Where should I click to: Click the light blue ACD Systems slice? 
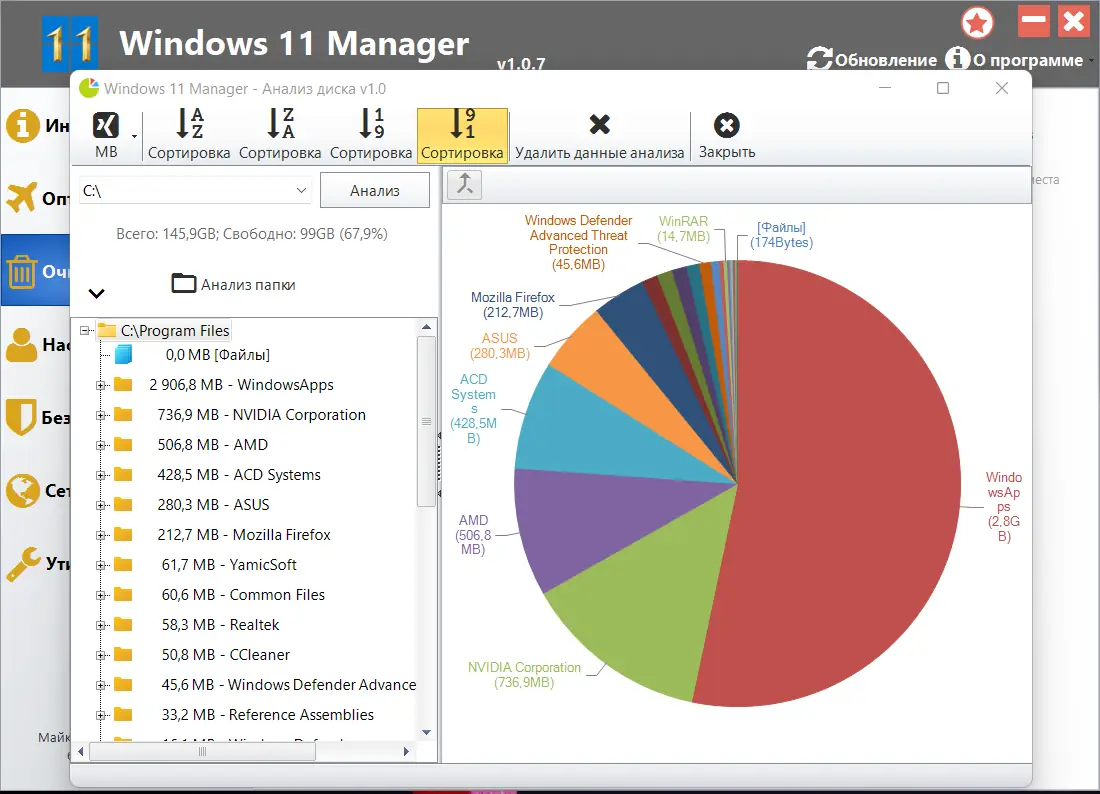(596, 438)
